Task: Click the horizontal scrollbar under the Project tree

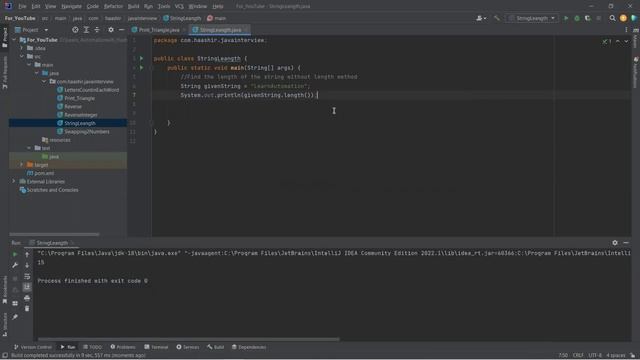Action: (54, 234)
